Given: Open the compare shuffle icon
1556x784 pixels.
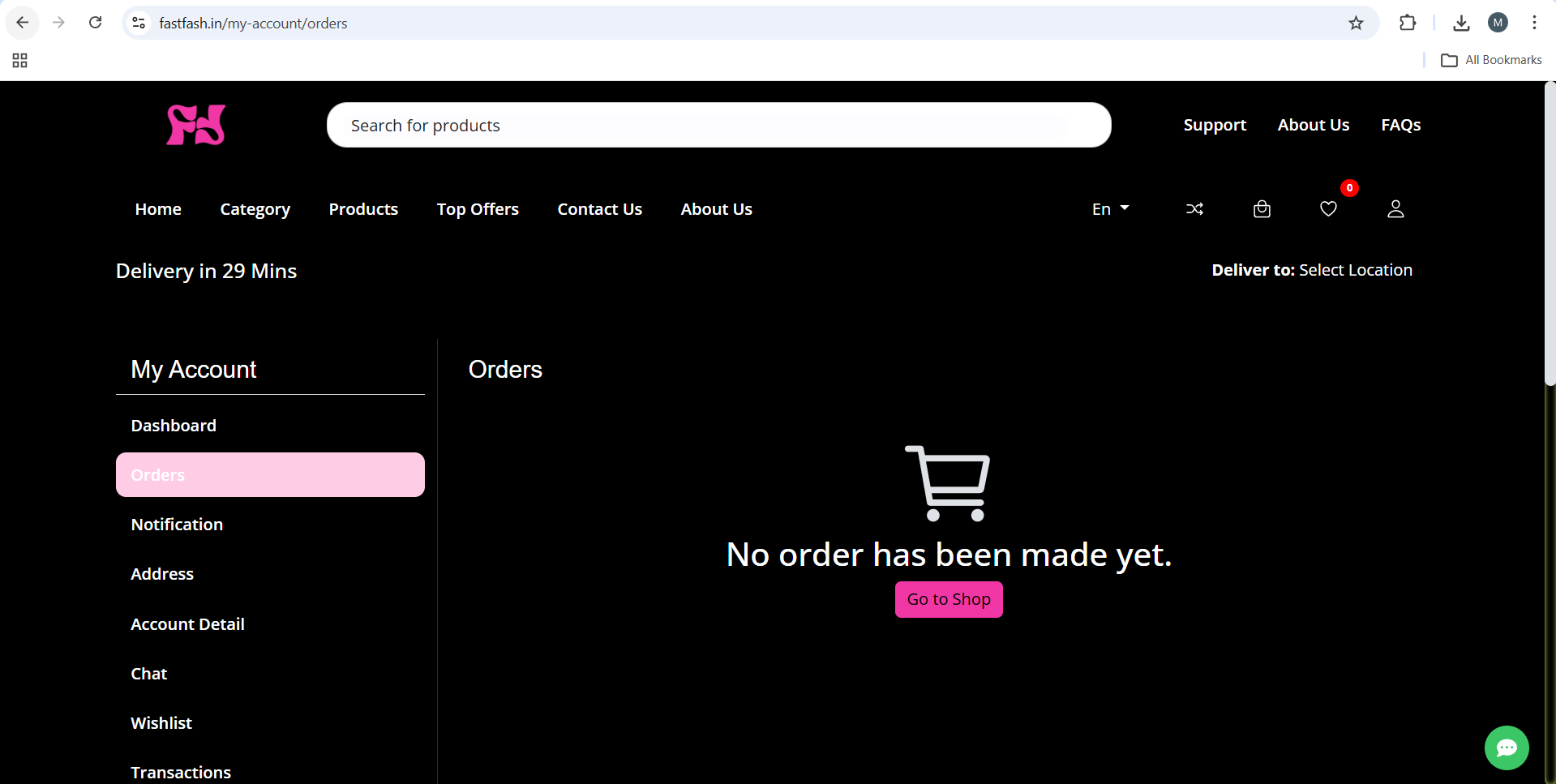Looking at the screenshot, I should tap(1194, 209).
